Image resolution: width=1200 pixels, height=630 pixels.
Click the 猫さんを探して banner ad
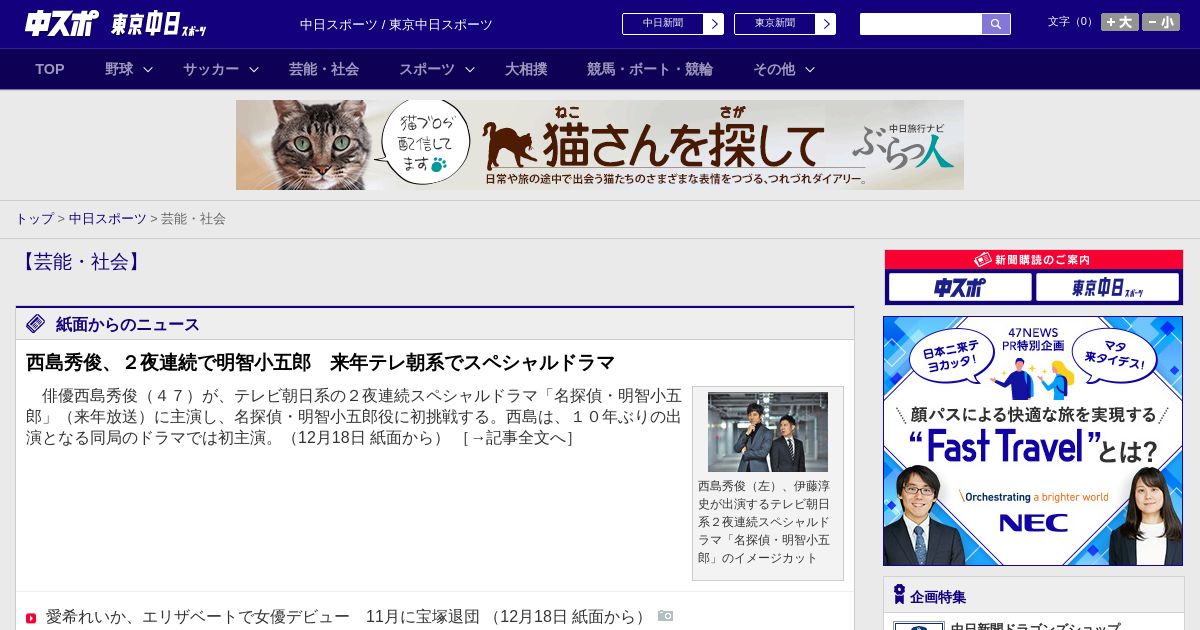tap(600, 145)
